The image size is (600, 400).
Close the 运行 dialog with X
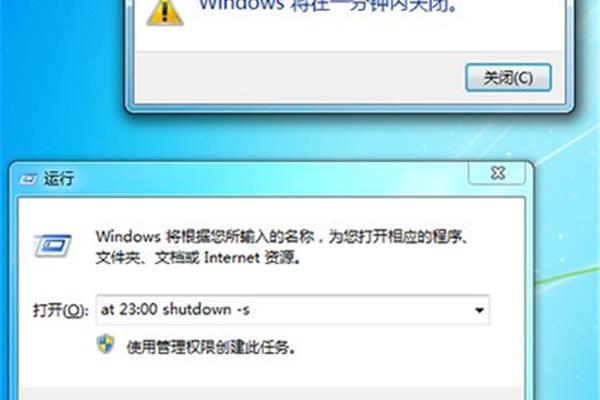point(497,173)
